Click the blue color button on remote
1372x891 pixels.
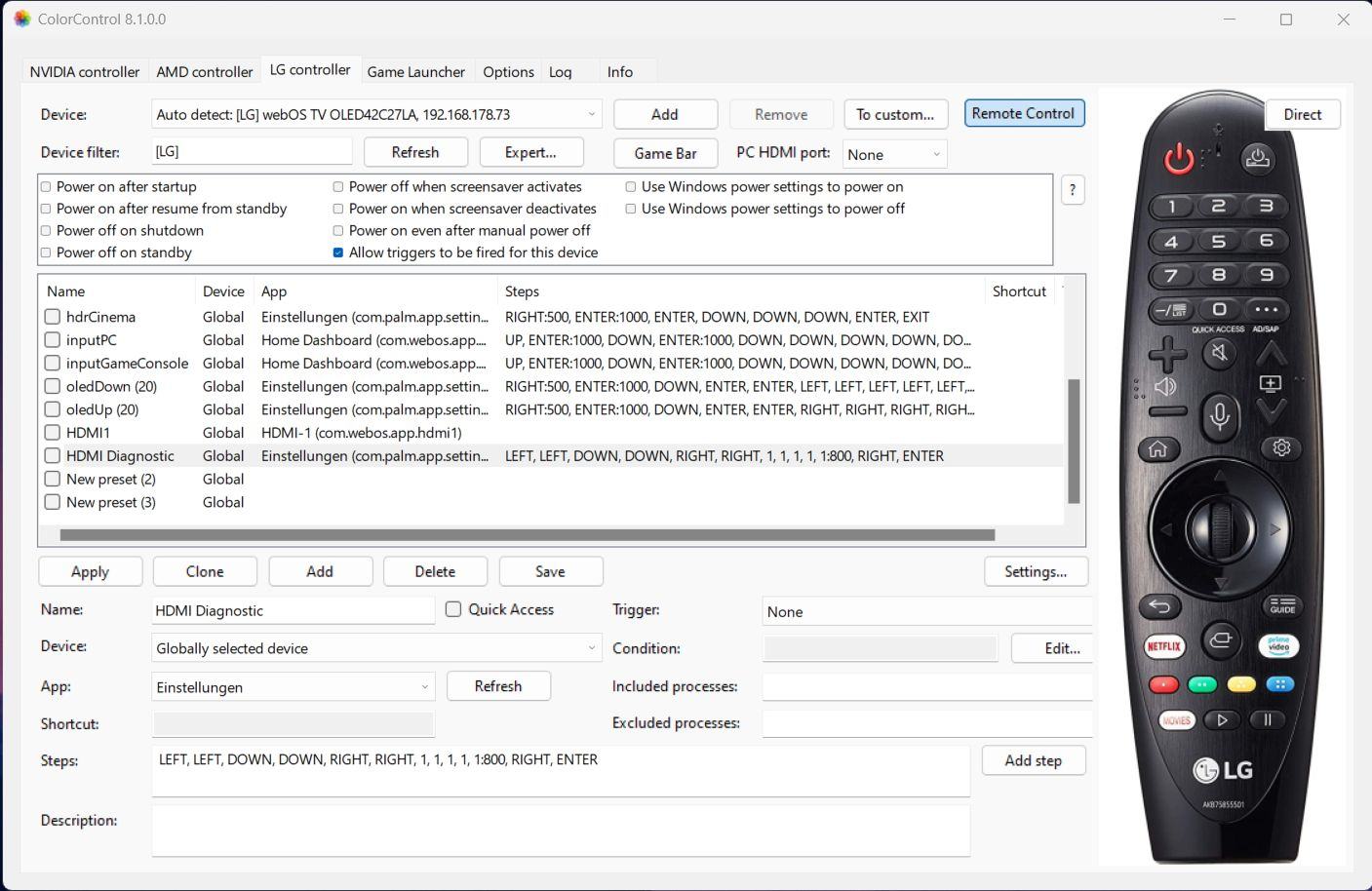pyautogui.click(x=1279, y=684)
